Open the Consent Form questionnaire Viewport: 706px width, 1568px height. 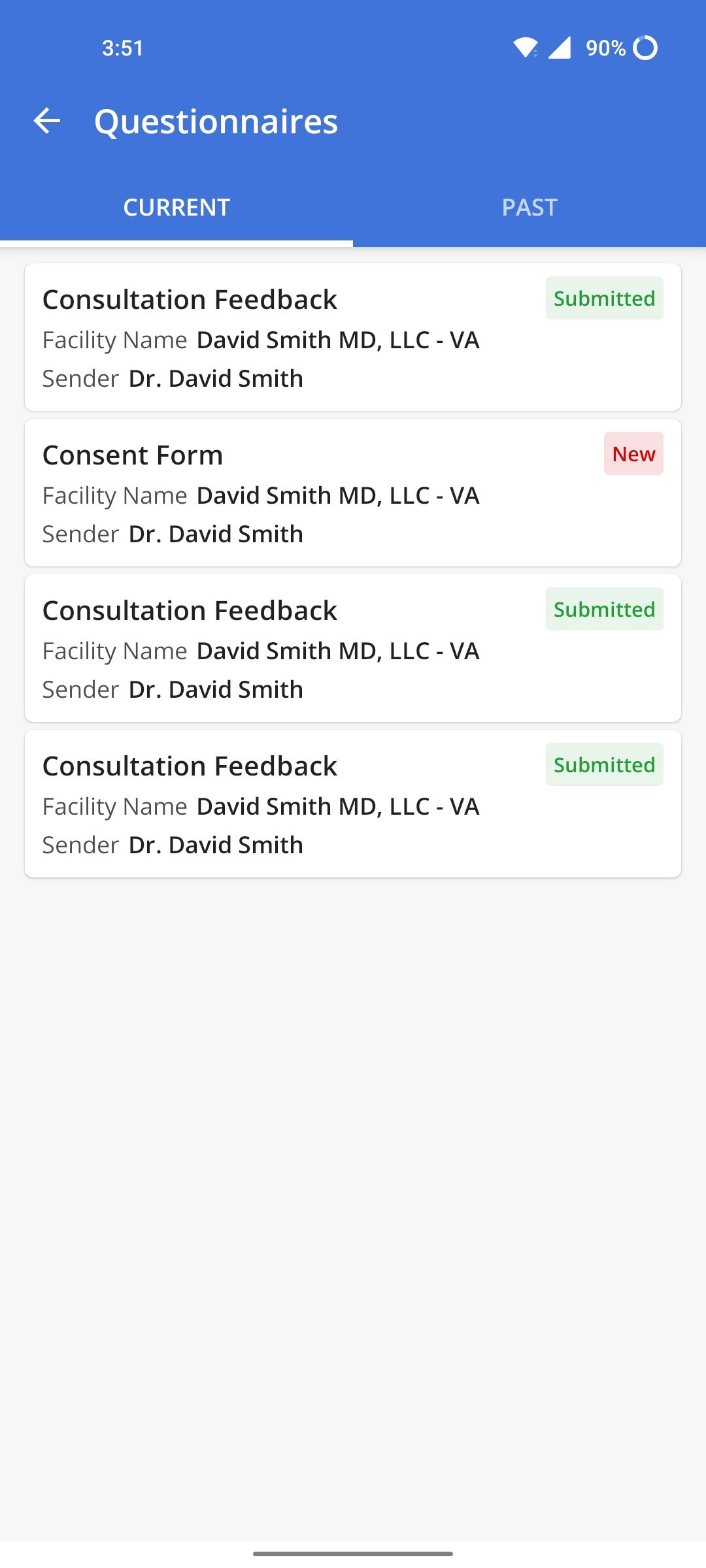133,455
